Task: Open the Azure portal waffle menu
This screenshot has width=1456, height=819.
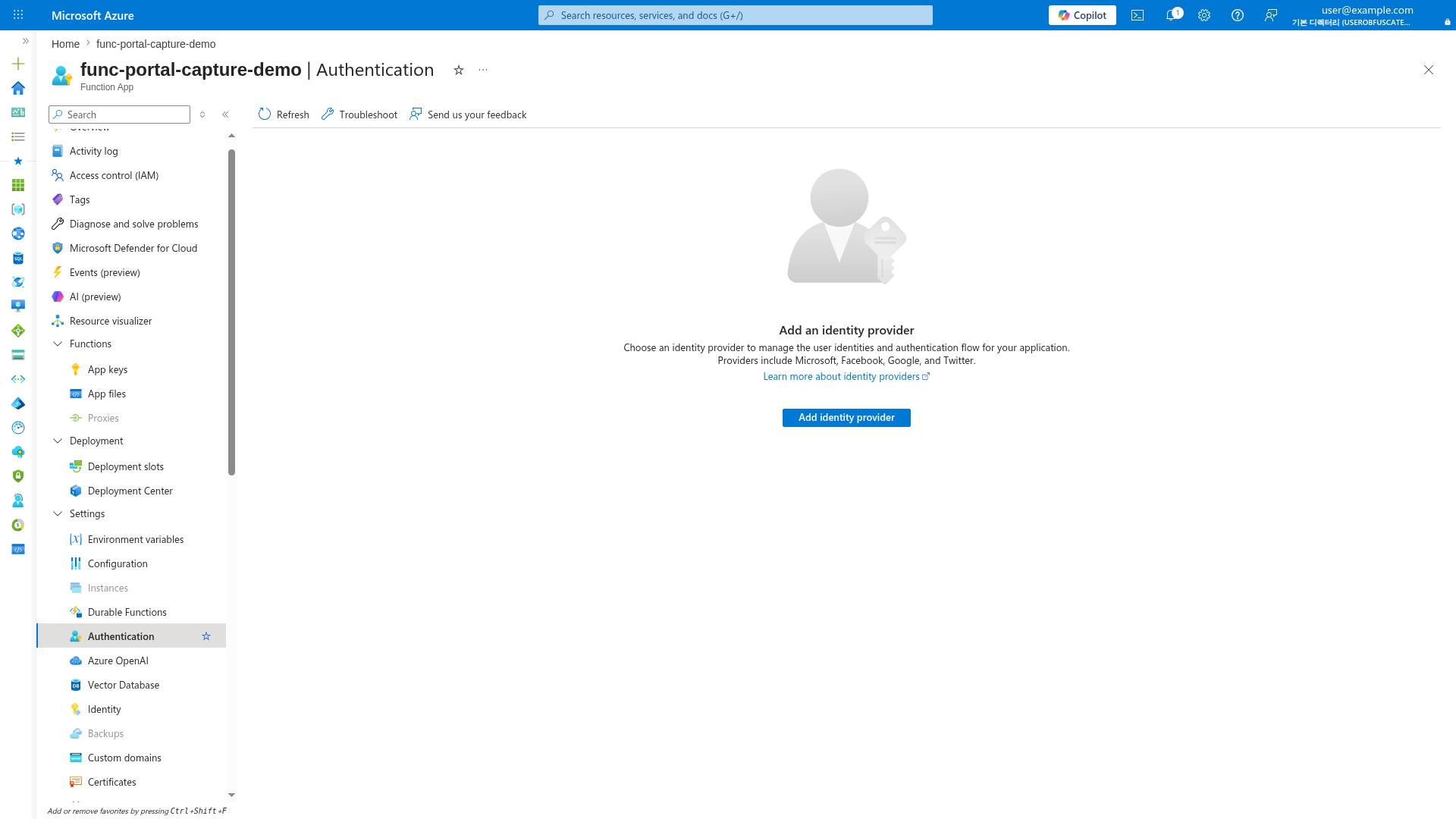Action: point(18,15)
